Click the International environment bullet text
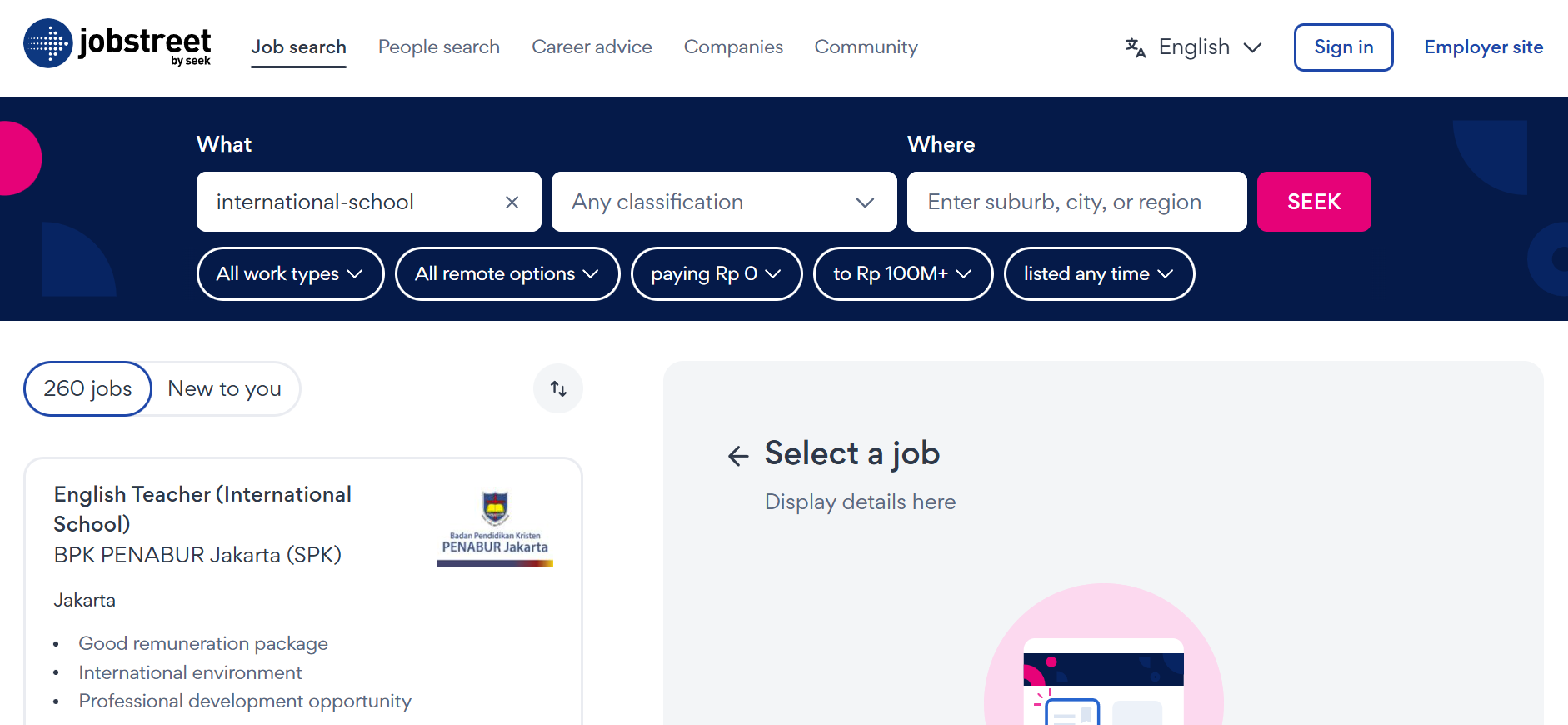This screenshot has width=1568, height=725. [190, 672]
